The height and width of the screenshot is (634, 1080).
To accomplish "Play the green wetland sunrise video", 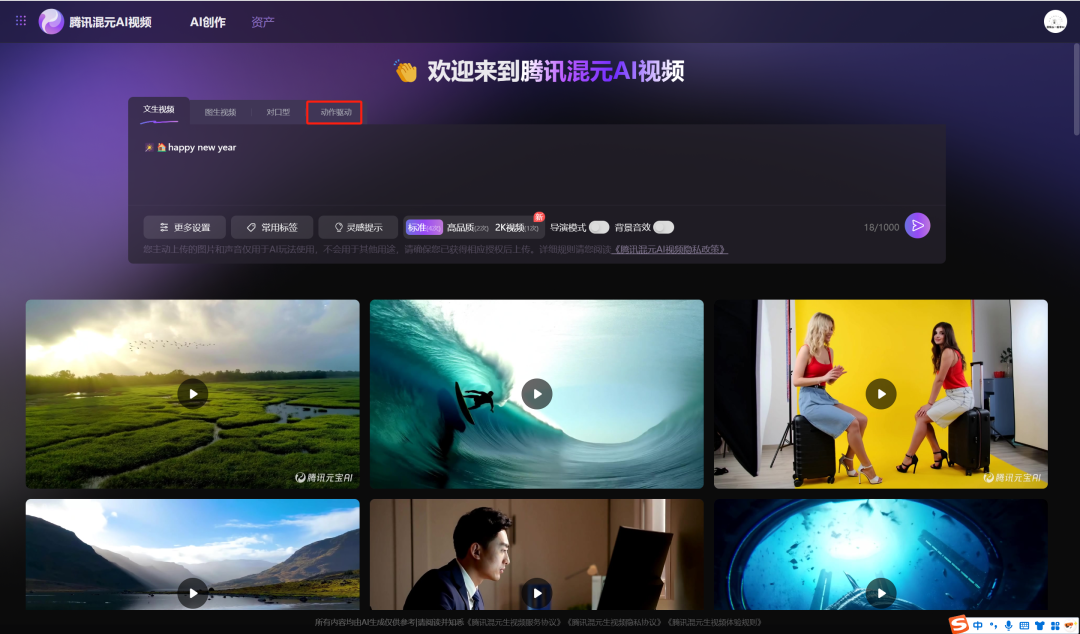I will tap(192, 393).
